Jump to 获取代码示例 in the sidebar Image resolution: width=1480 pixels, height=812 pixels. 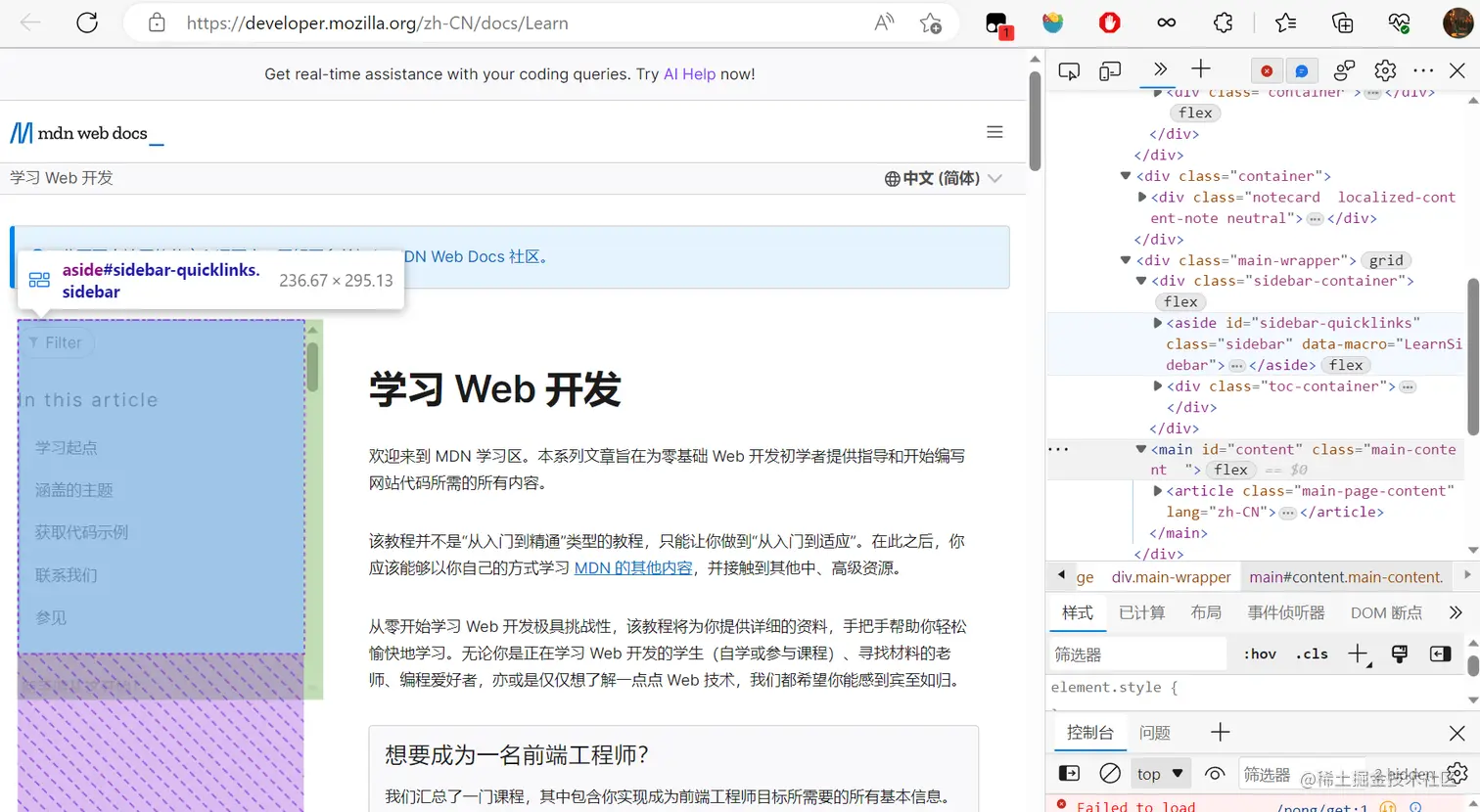pyautogui.click(x=82, y=532)
